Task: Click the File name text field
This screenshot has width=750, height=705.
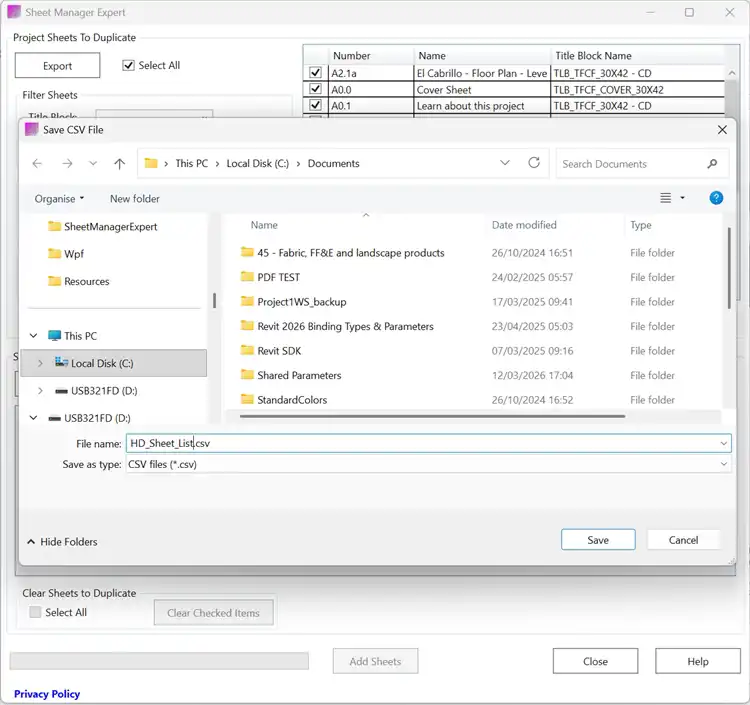Action: [x=420, y=443]
